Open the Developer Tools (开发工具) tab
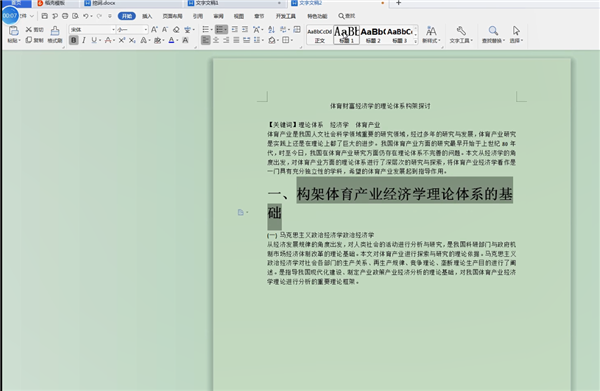600x391 pixels. [x=285, y=16]
